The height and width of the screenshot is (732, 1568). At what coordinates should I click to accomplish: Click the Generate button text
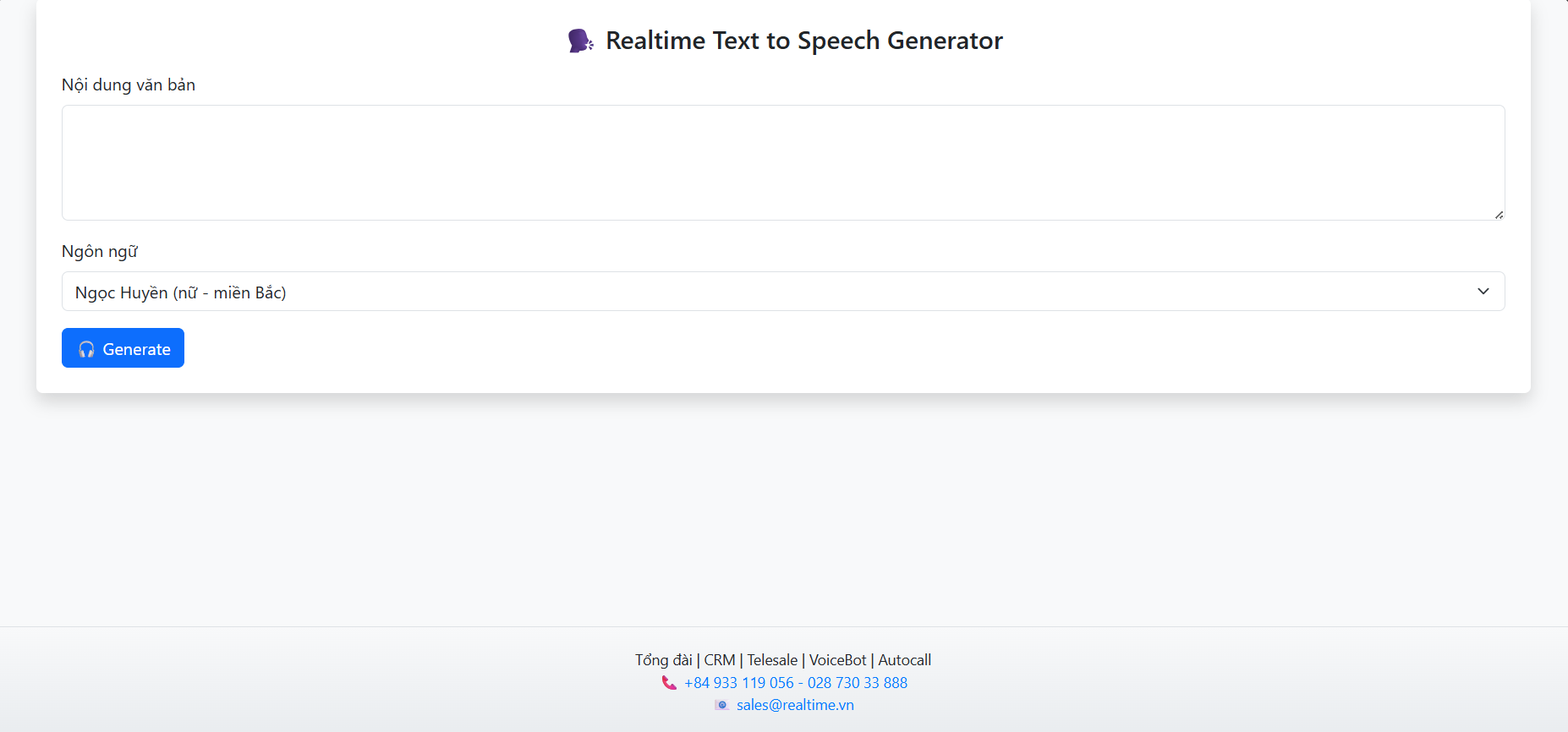(137, 349)
